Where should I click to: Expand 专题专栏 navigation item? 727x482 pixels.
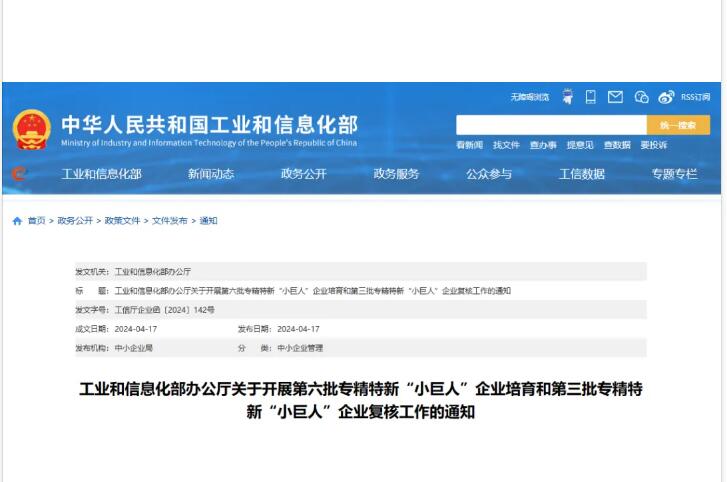click(674, 174)
